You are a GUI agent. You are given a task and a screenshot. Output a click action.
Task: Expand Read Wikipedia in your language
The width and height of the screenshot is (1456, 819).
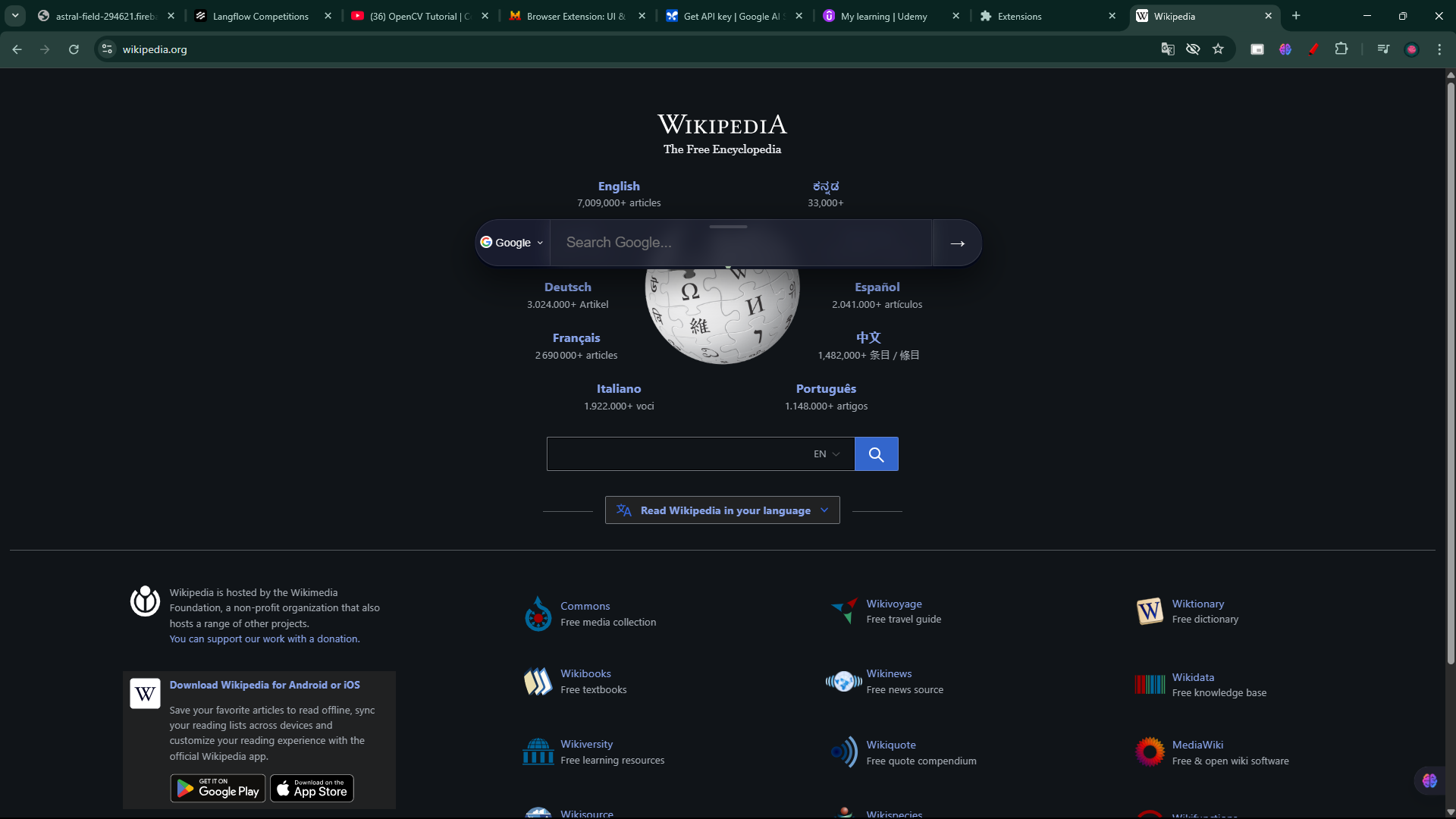723,510
